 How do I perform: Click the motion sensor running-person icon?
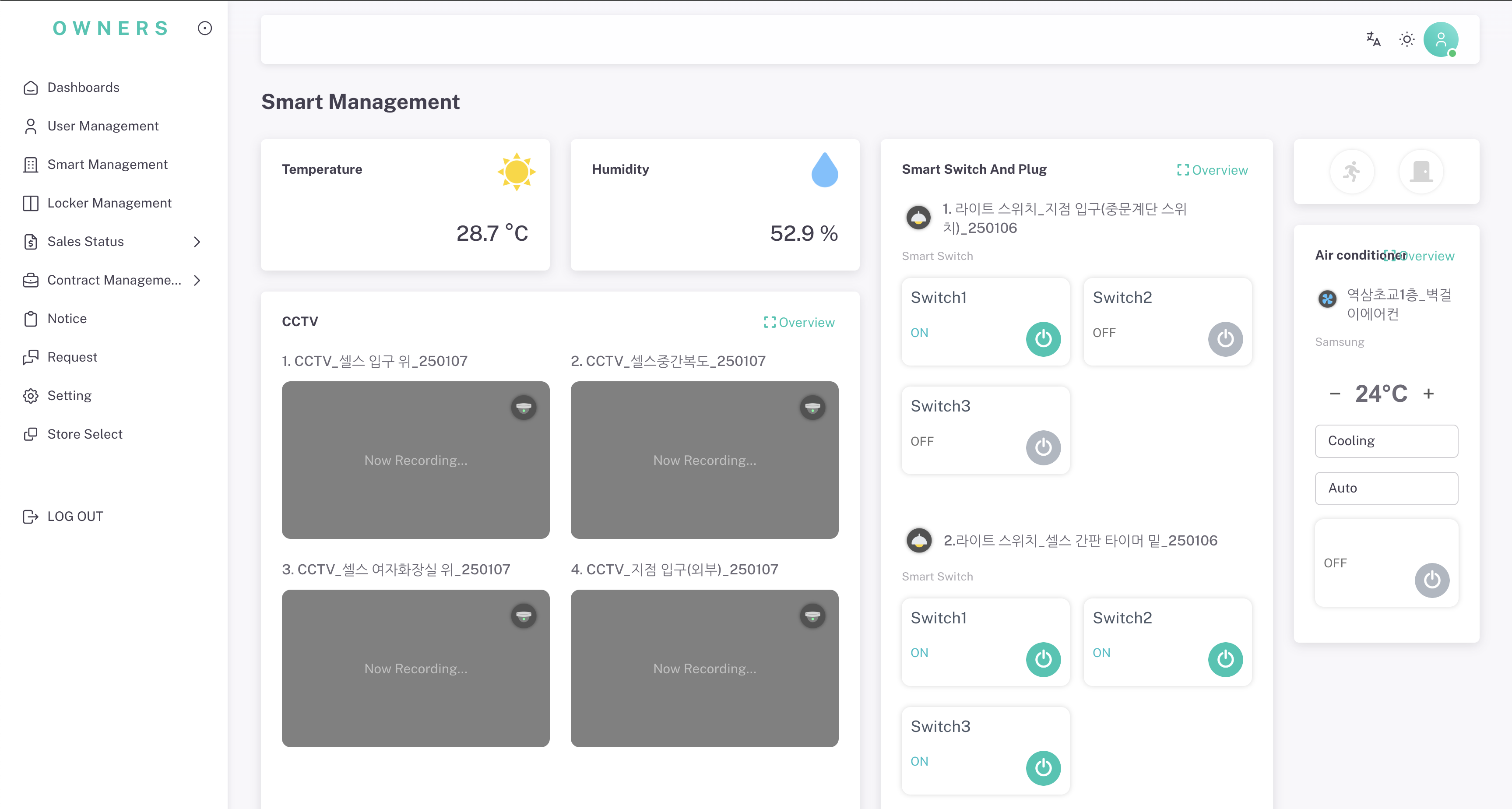tap(1351, 172)
